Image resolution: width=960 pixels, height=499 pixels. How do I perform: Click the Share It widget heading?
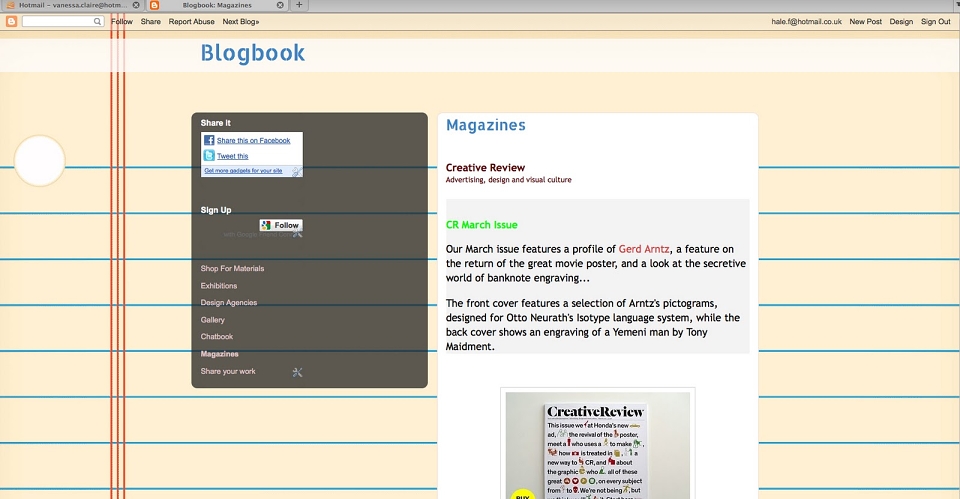coord(216,123)
